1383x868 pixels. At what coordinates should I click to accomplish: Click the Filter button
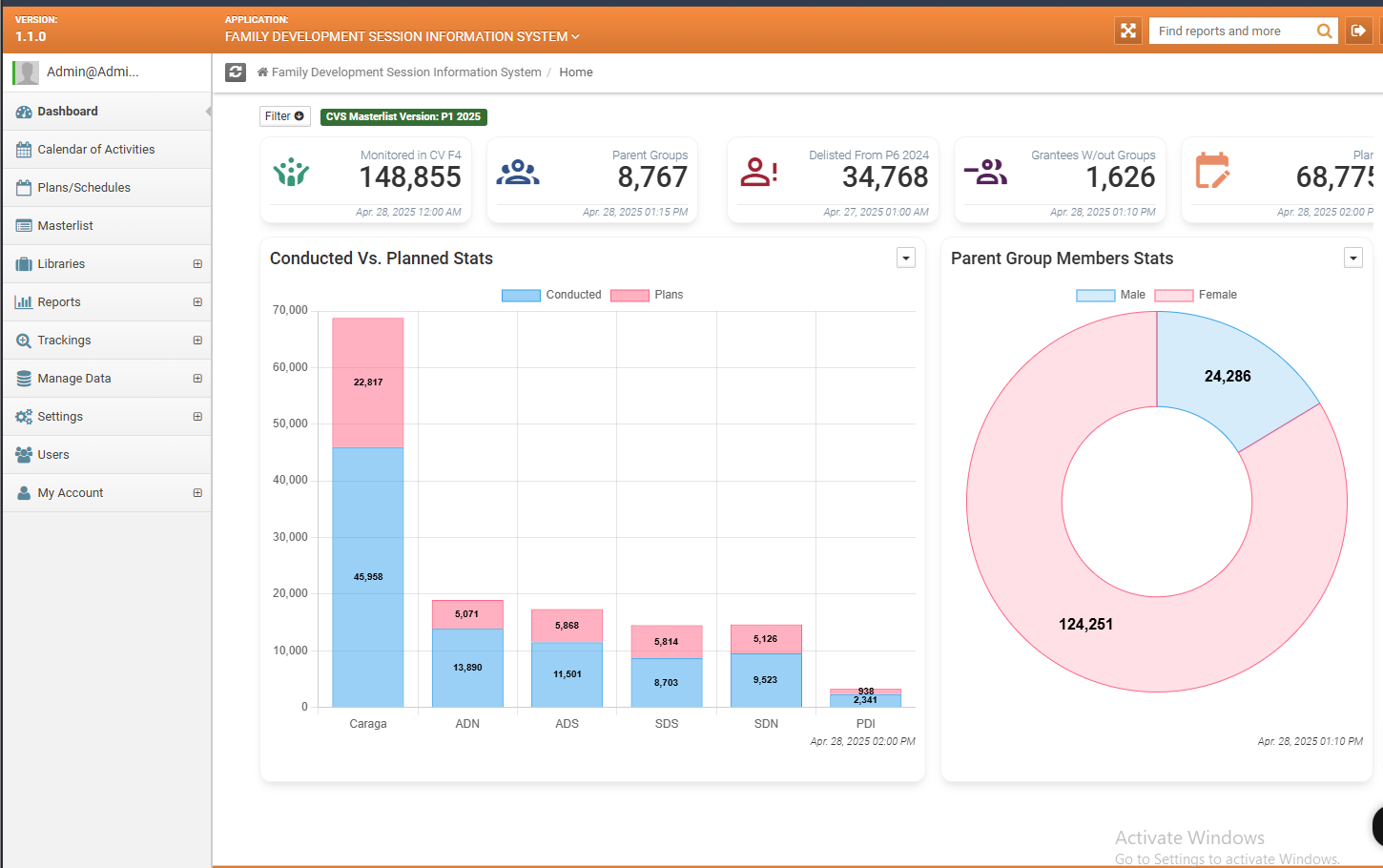(x=285, y=116)
